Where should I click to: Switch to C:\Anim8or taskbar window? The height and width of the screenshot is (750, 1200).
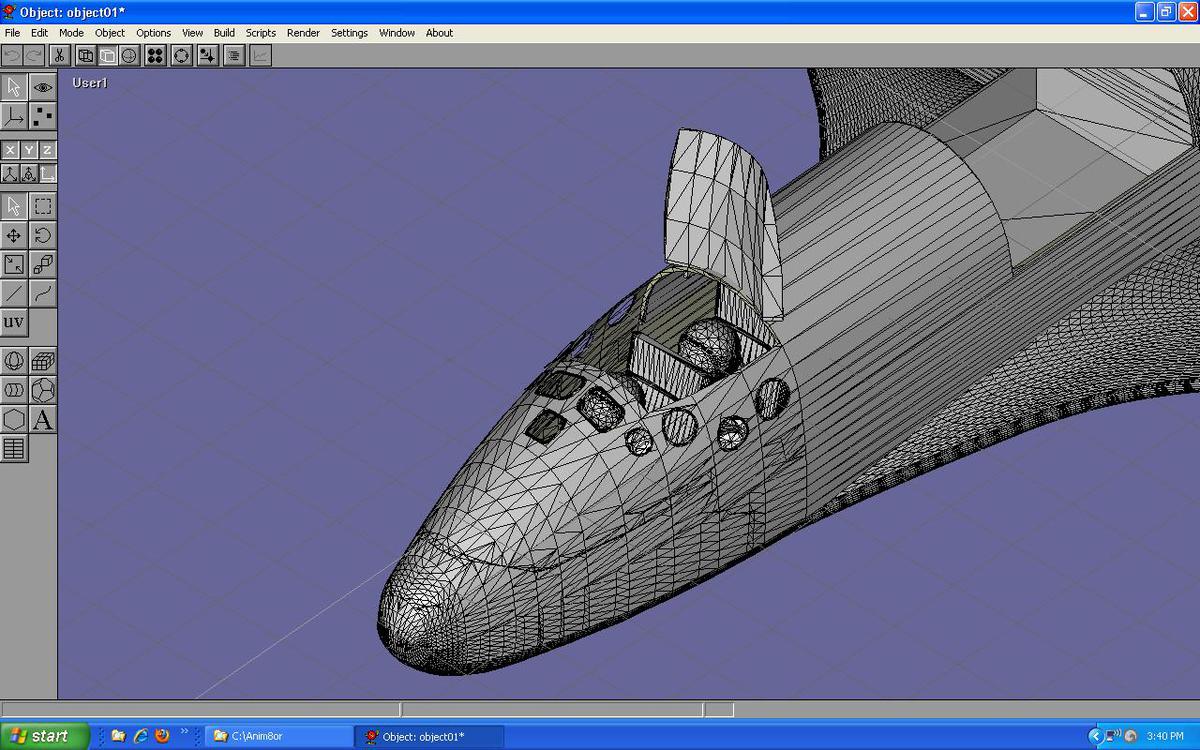[x=280, y=736]
